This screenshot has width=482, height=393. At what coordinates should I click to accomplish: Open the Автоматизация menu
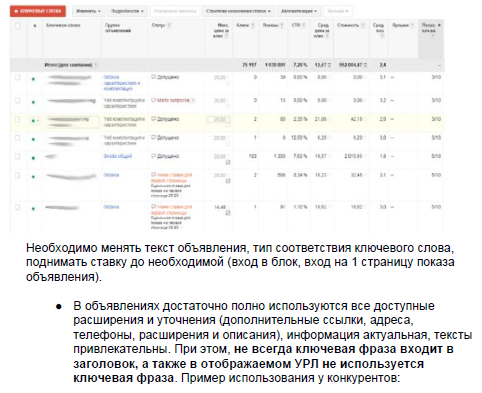coord(298,11)
